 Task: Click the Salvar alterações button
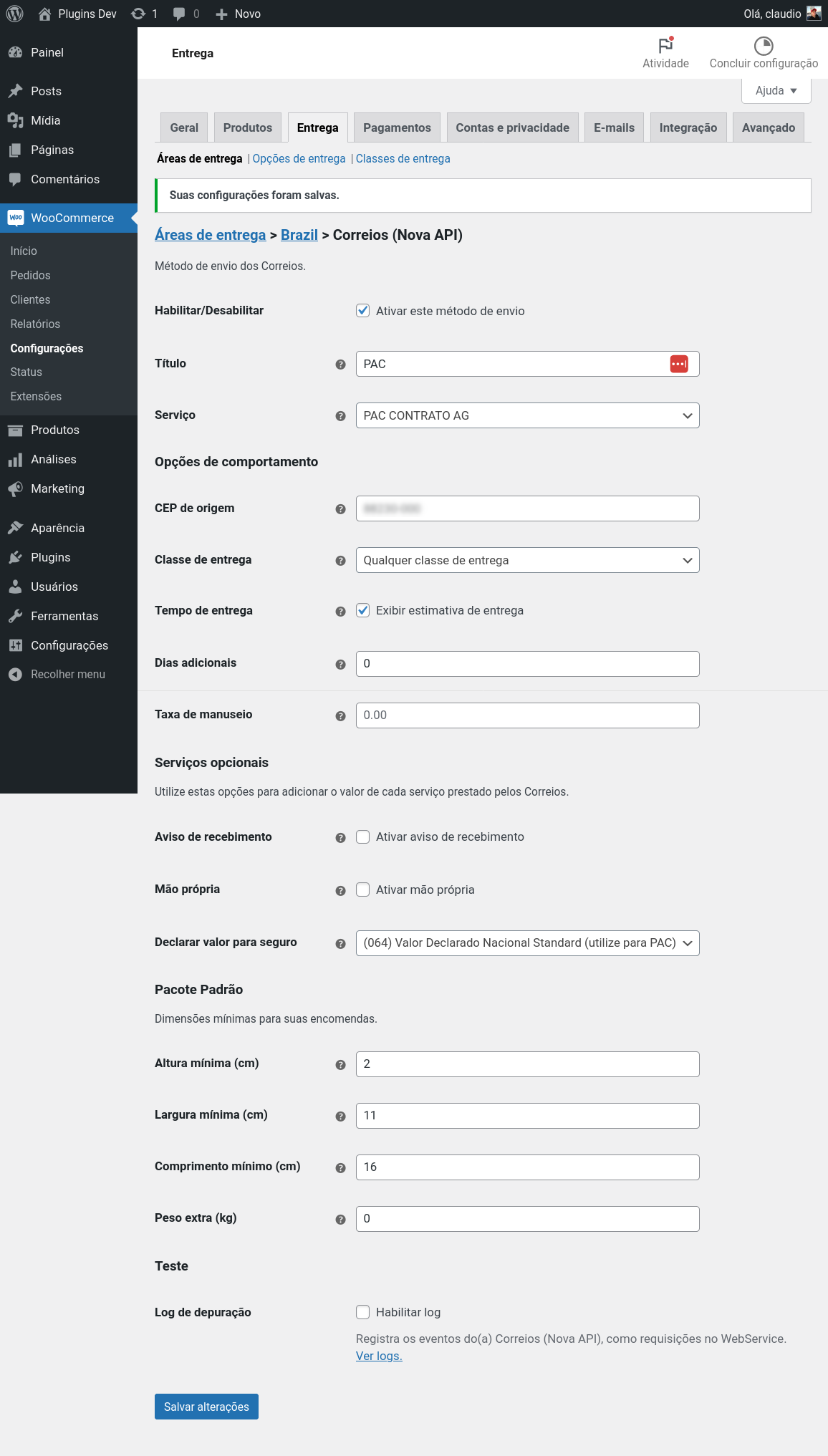[x=206, y=1407]
